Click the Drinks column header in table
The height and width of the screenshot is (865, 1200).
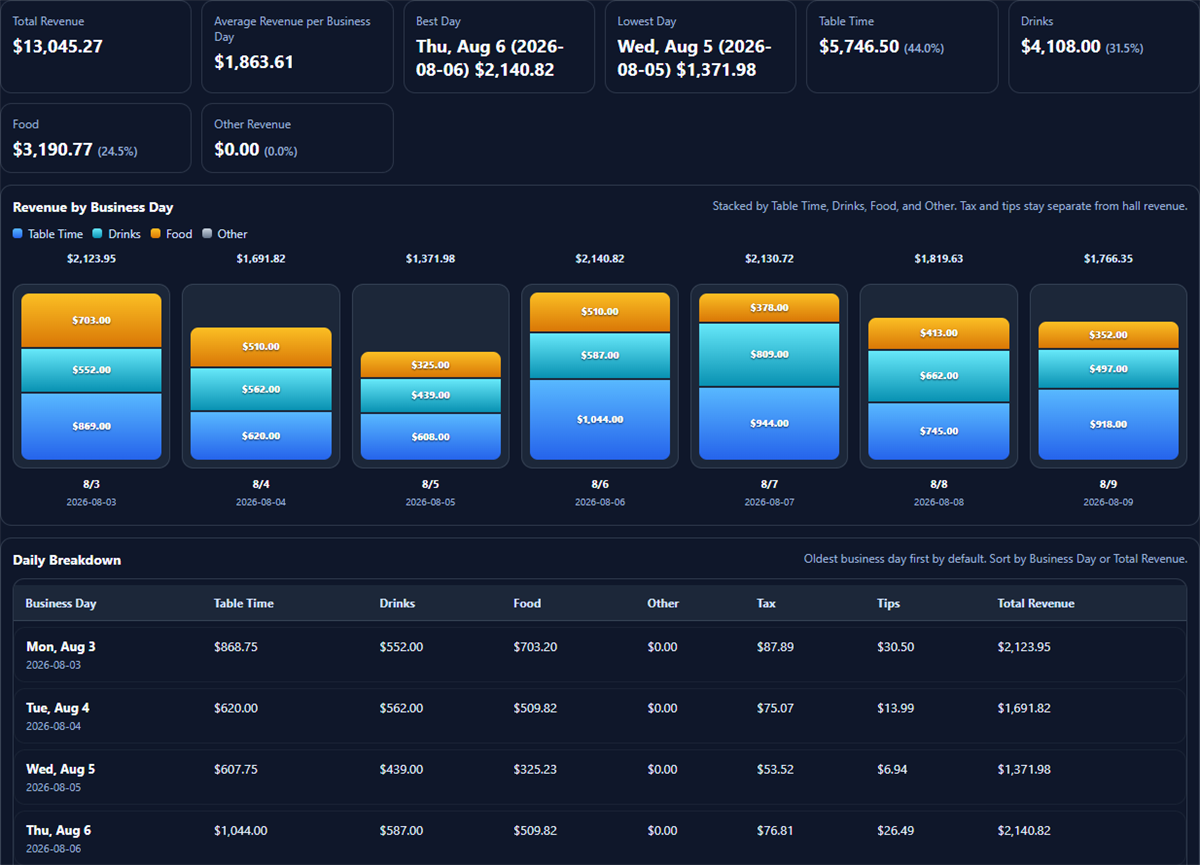[x=397, y=603]
